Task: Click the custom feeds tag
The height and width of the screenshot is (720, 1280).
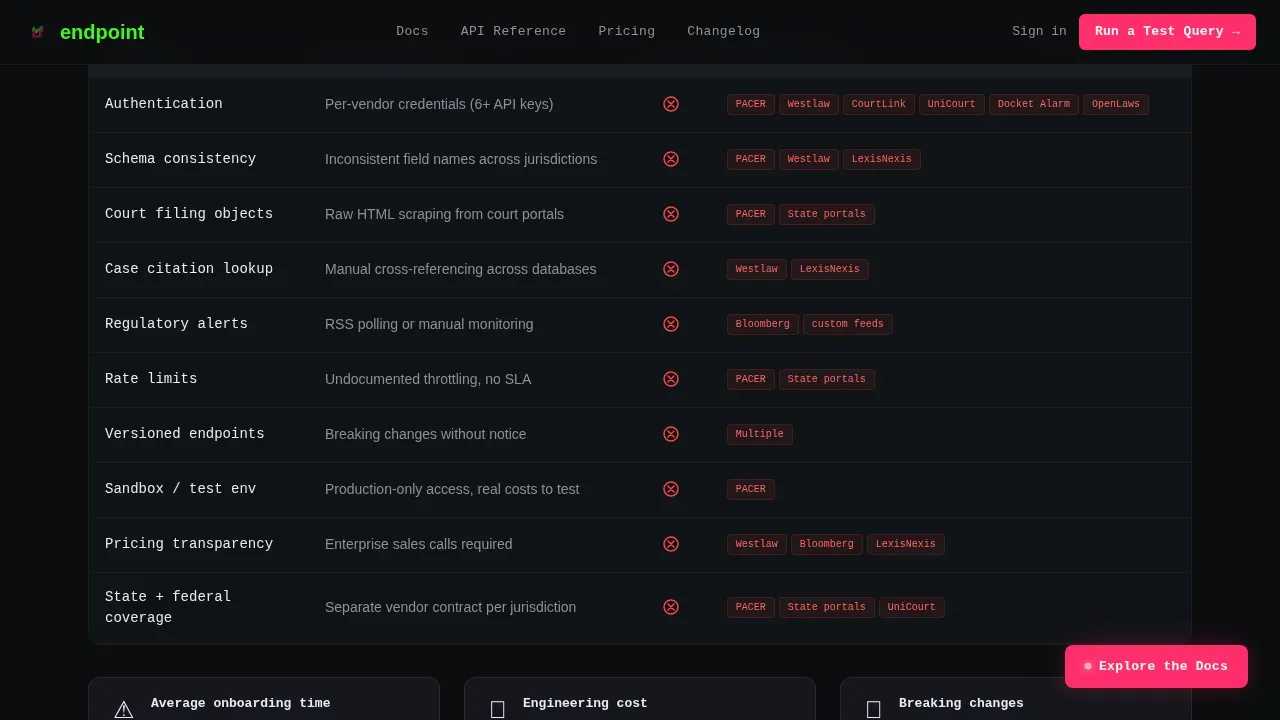Action: point(848,324)
